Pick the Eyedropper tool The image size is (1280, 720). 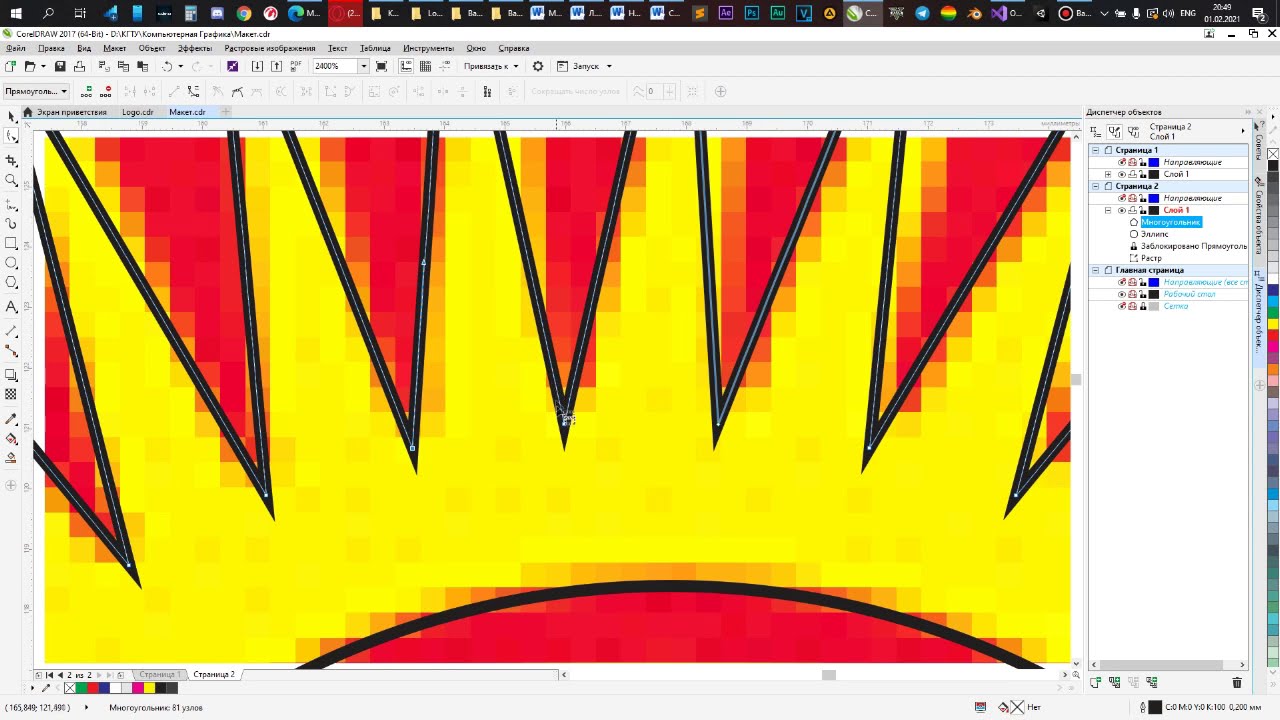click(11, 419)
